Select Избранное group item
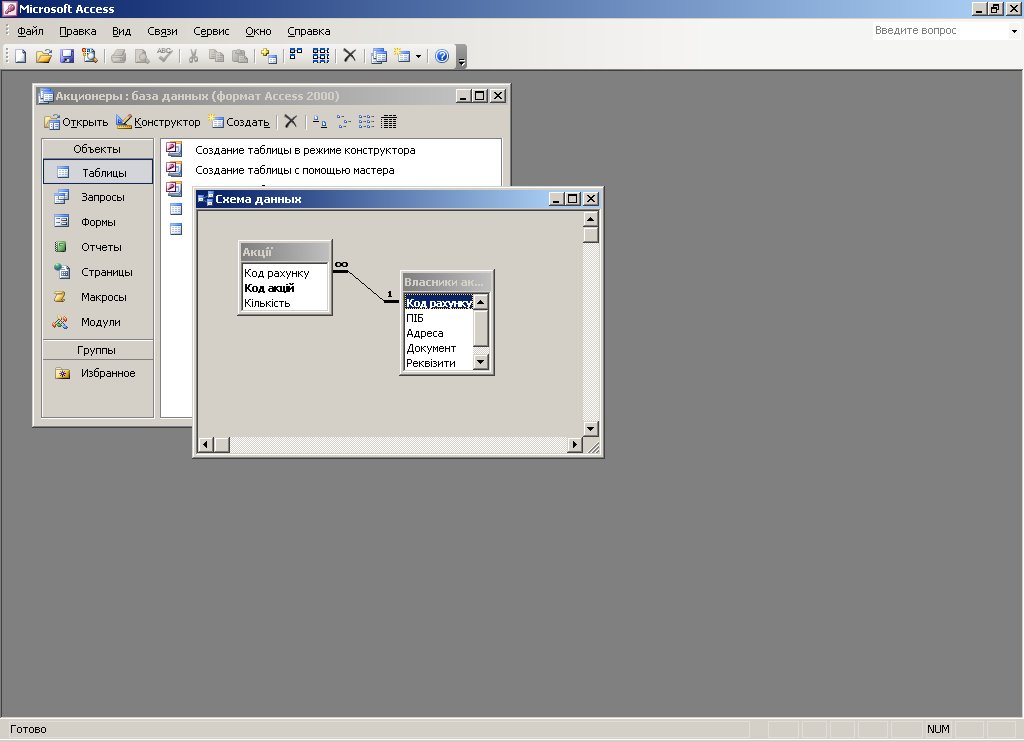 98,373
